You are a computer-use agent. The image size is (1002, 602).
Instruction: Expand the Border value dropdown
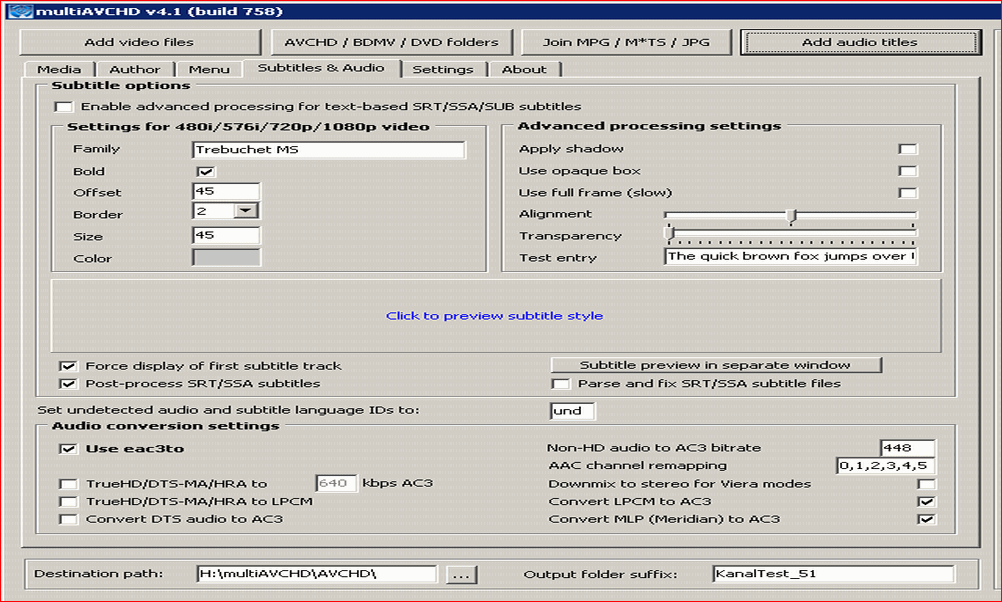coord(245,211)
